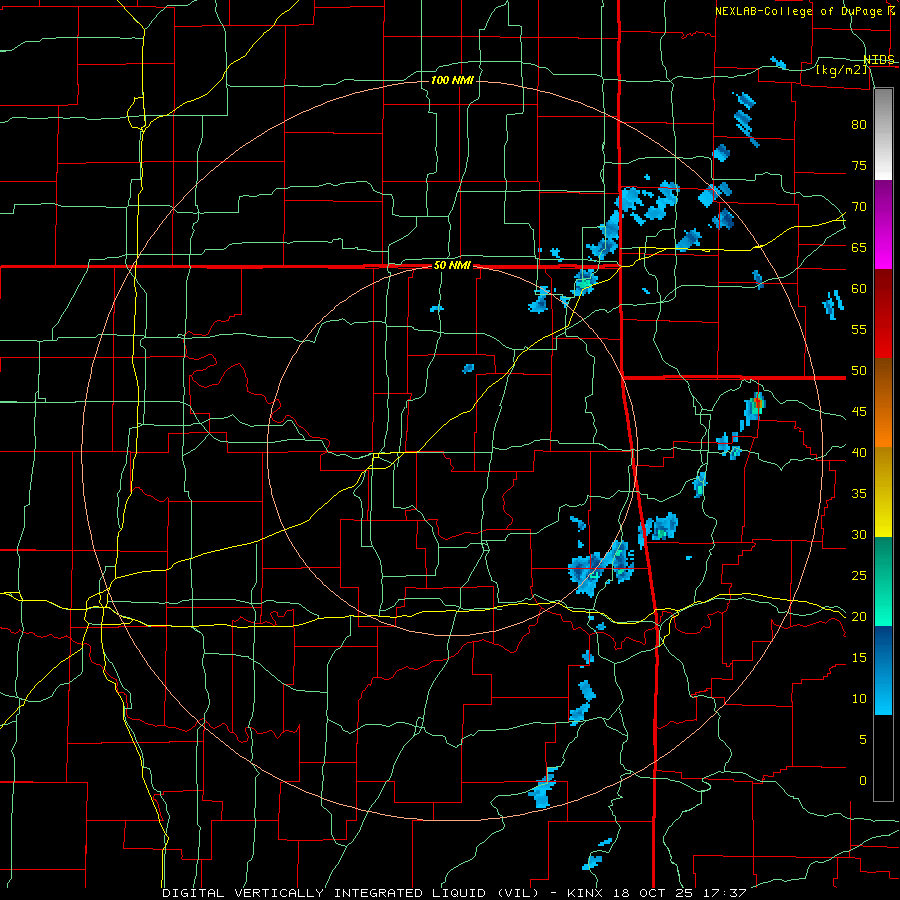
Task: Click the 5 value on the color scale
Action: 863,740
